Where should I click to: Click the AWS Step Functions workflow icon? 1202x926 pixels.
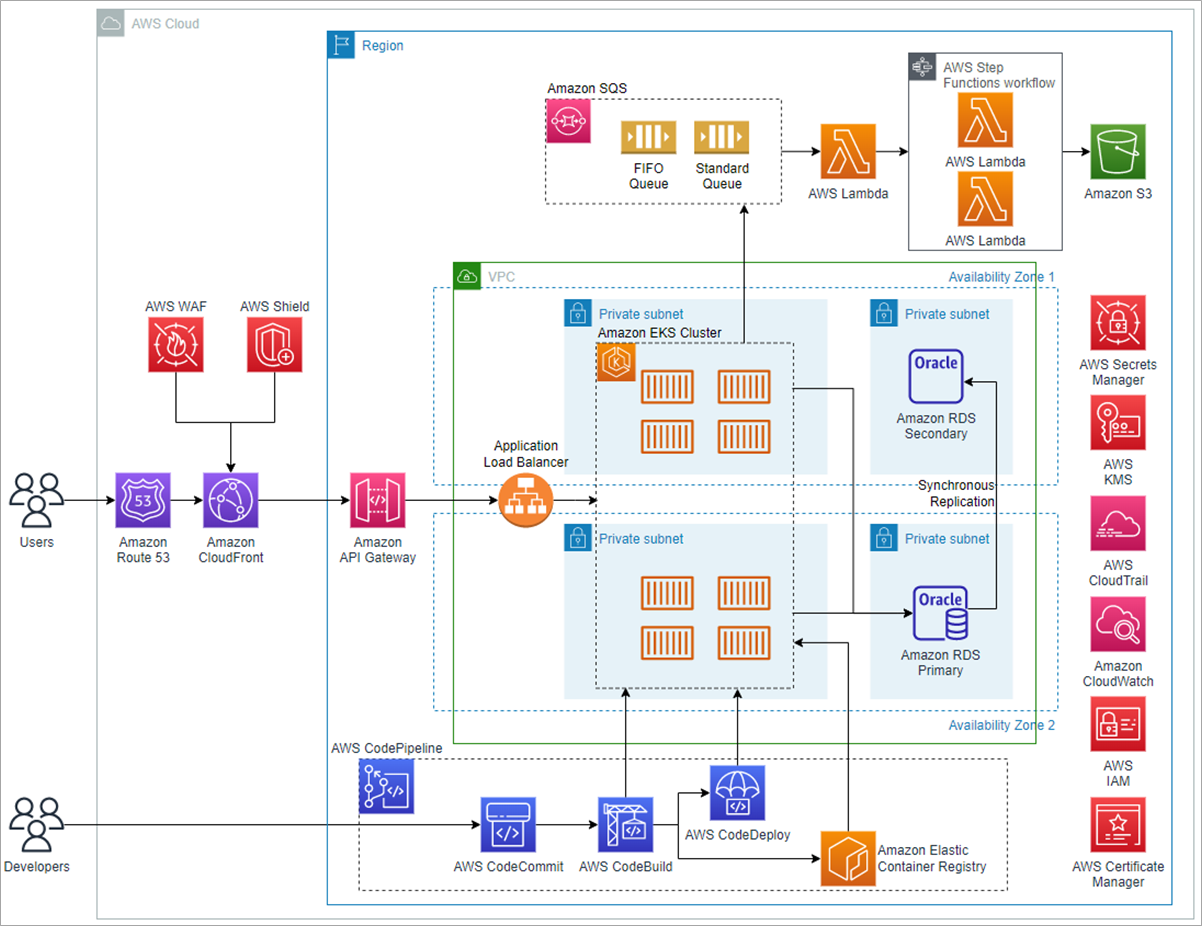(x=921, y=67)
